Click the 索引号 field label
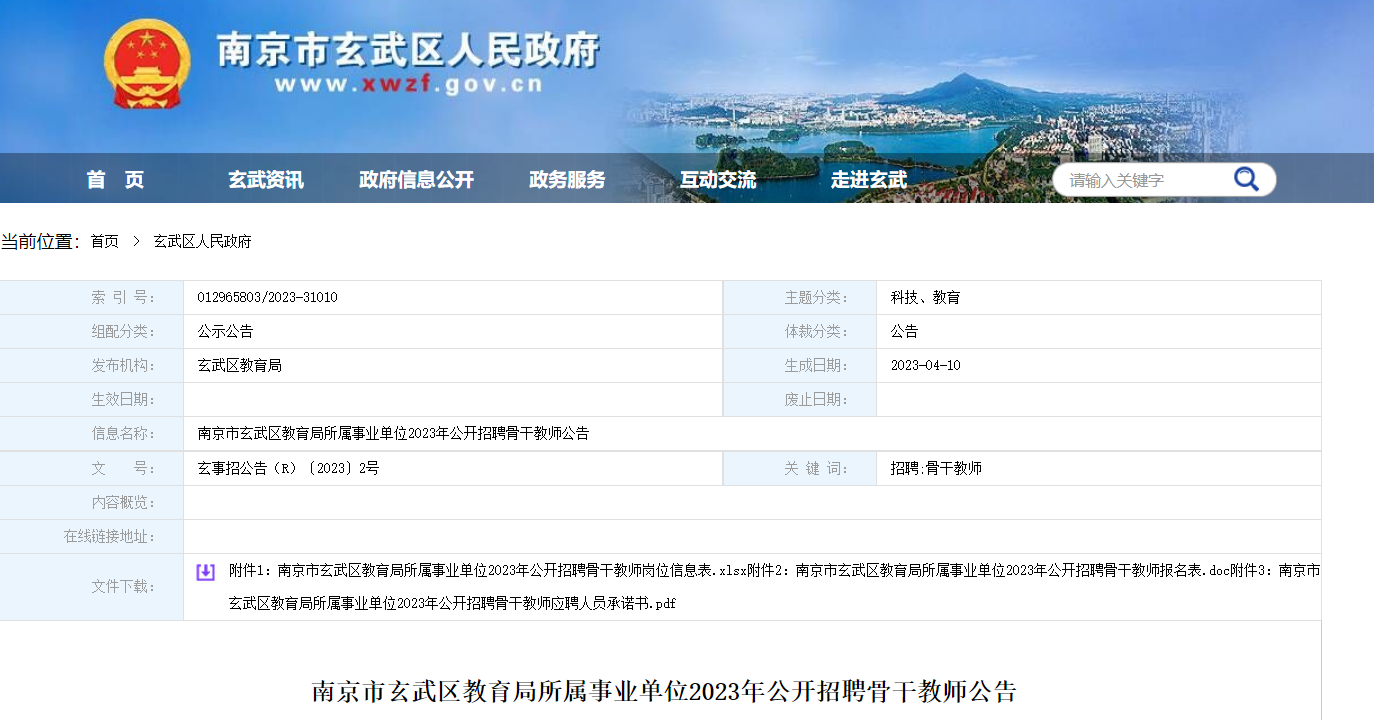Viewport: 1374px width, 720px height. point(123,298)
